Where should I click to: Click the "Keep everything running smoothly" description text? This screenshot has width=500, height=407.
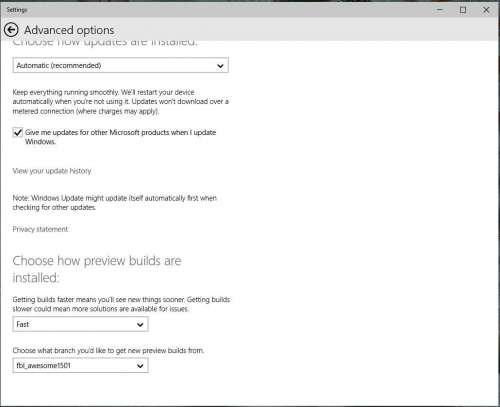121,102
